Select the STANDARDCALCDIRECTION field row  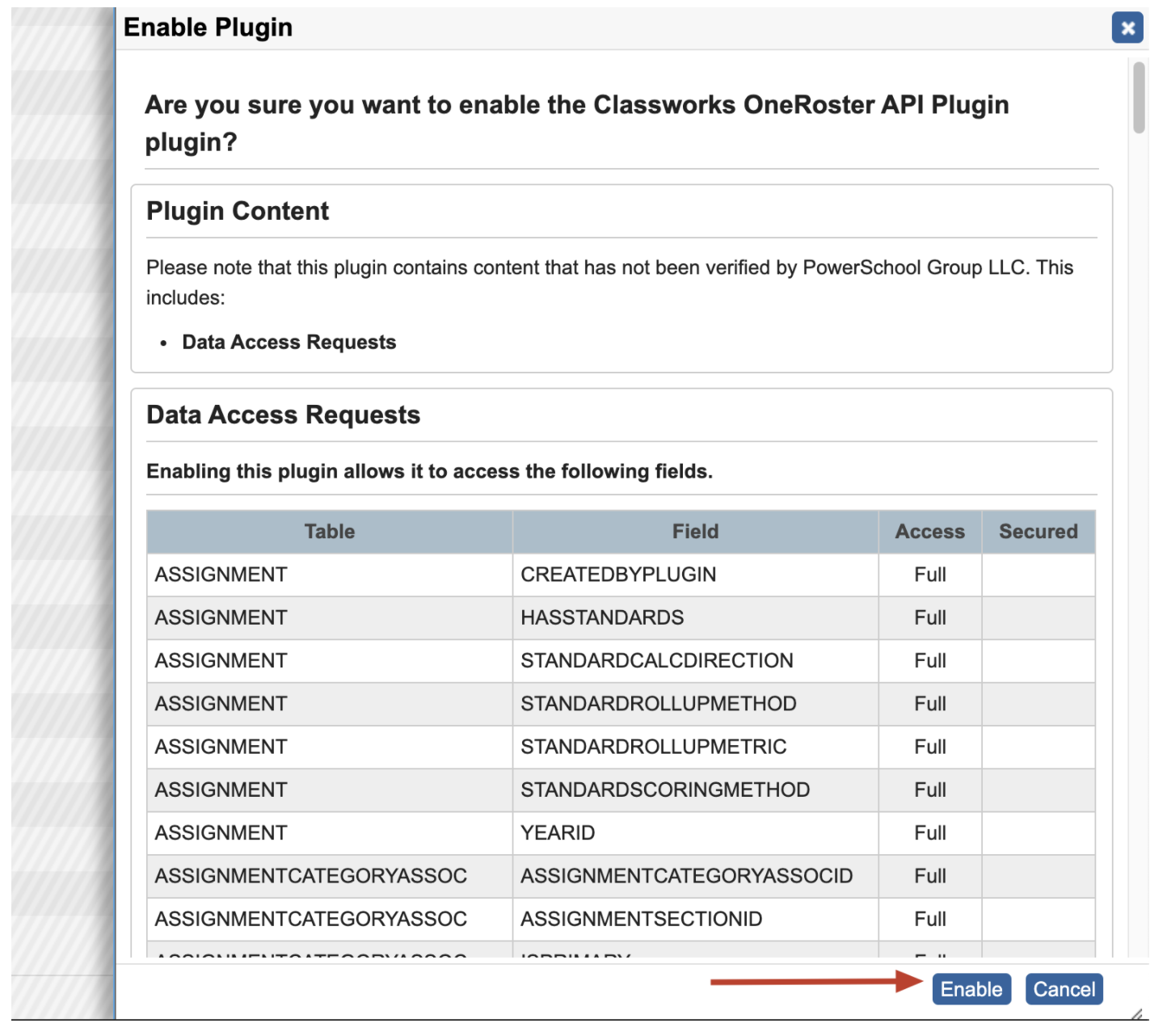pyautogui.click(x=656, y=660)
